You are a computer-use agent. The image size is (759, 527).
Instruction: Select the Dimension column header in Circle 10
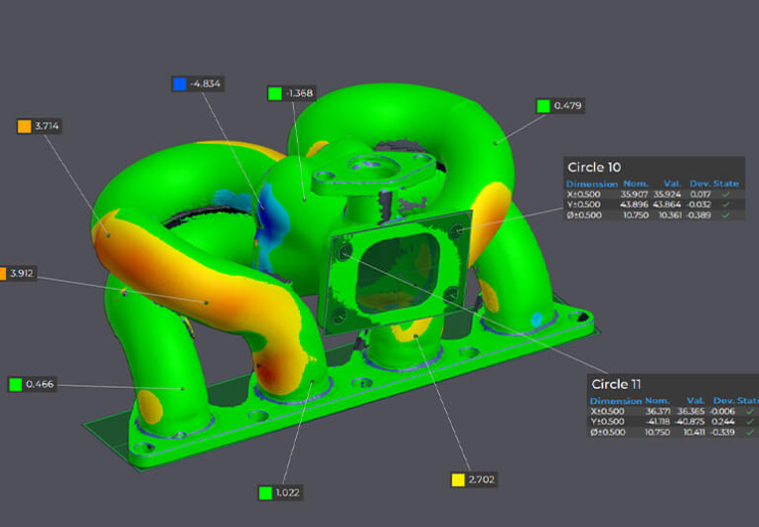[592, 184]
